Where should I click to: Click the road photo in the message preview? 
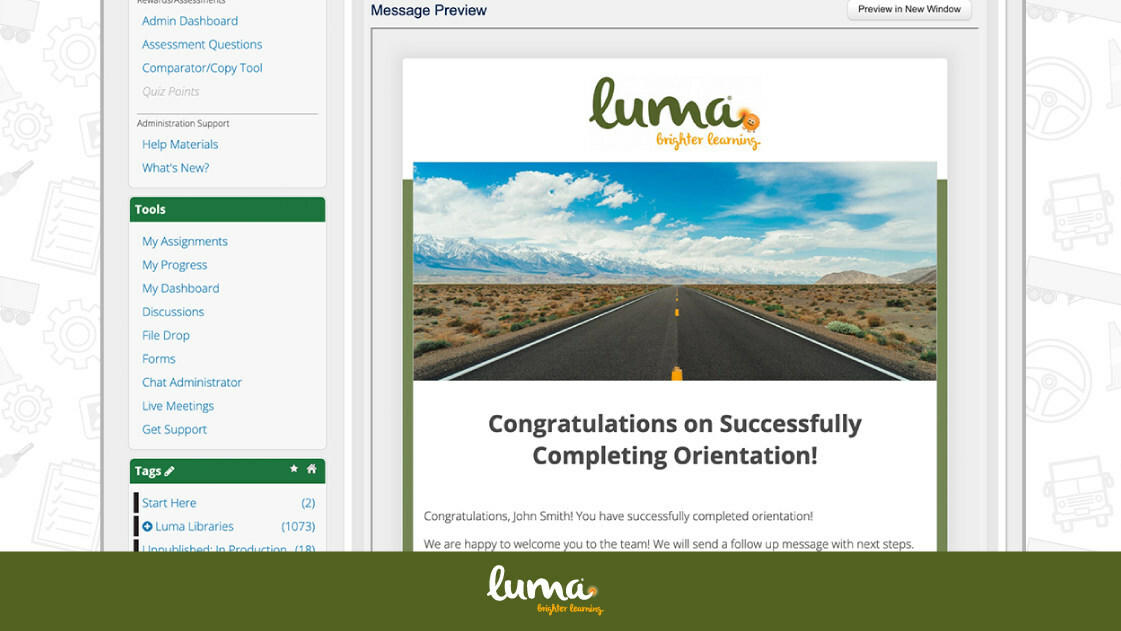click(674, 271)
